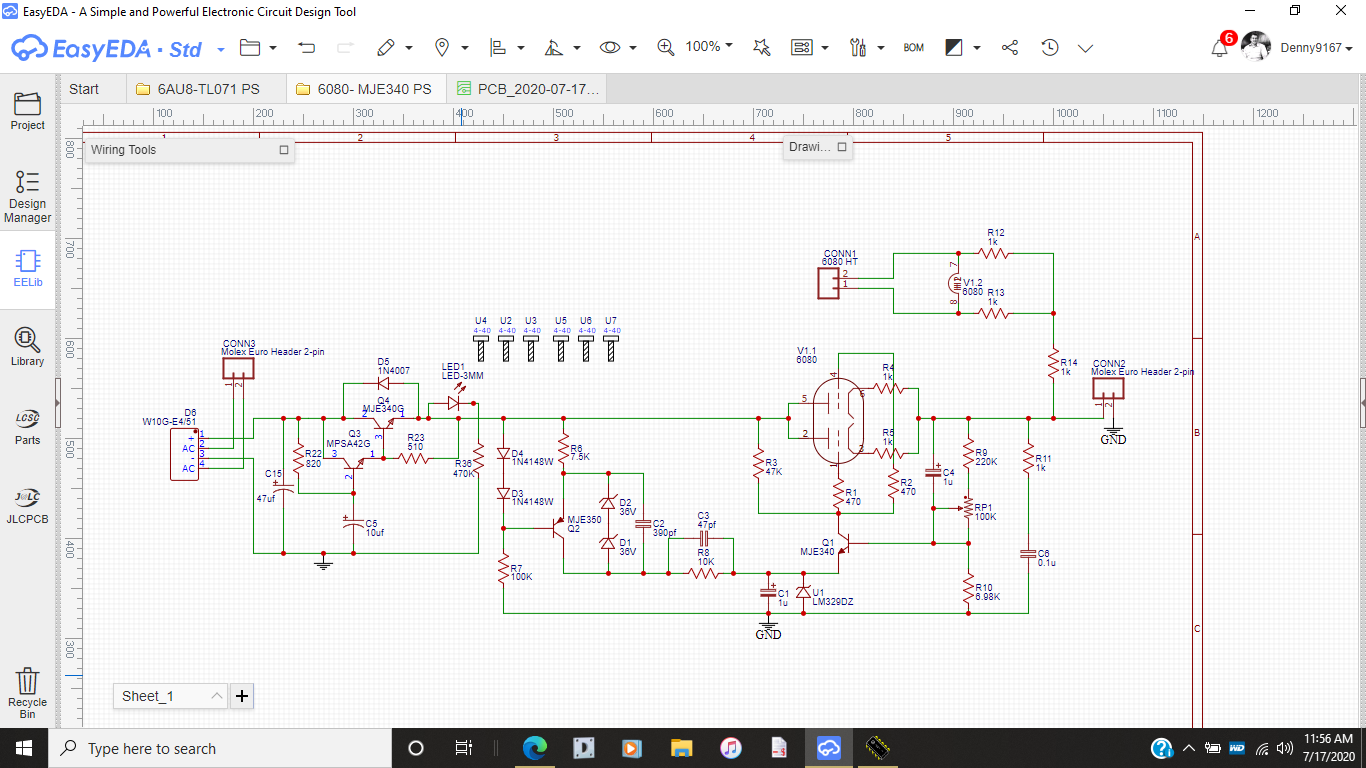Select the W10G-E4/51 bridge rectifier D6

[184, 454]
